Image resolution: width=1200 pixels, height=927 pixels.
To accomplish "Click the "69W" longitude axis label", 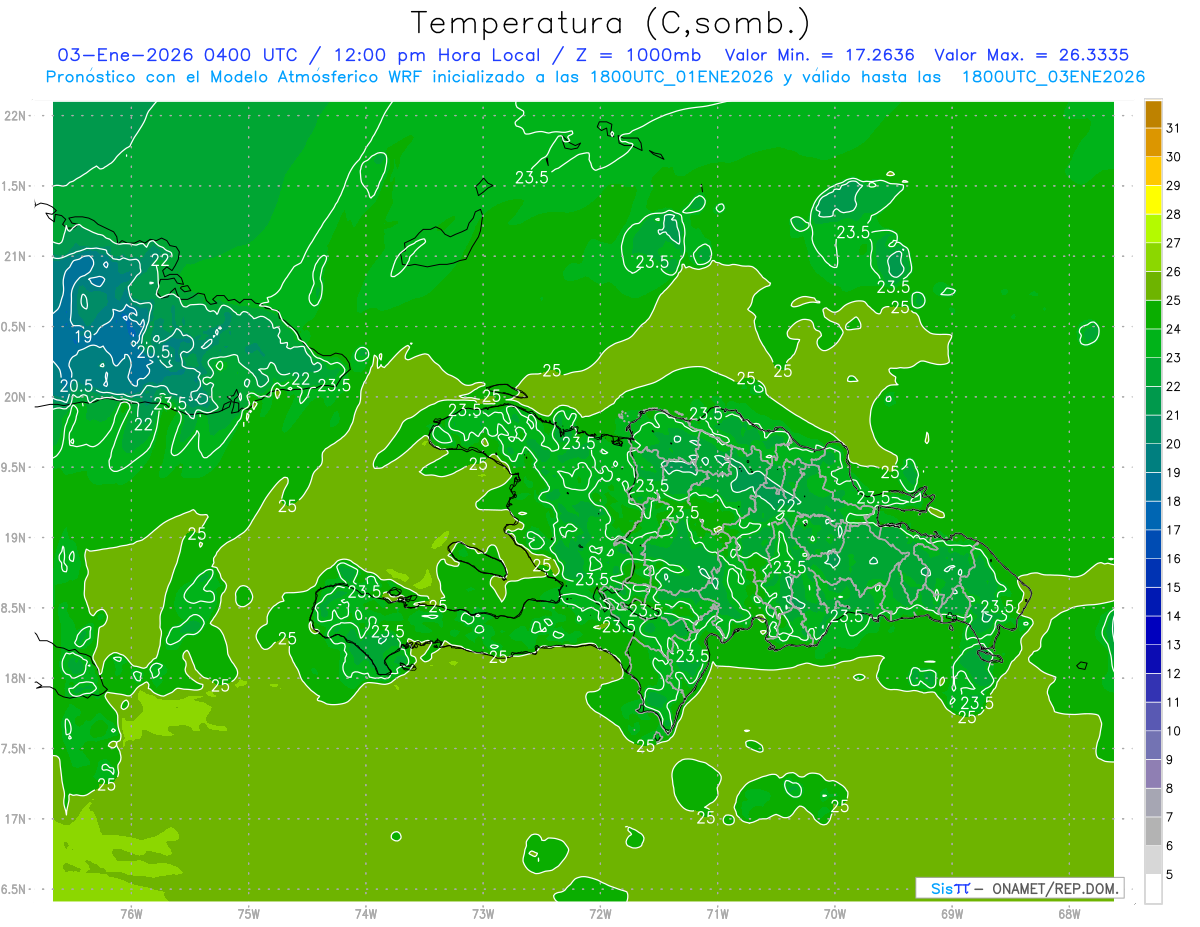I will pyautogui.click(x=952, y=914).
